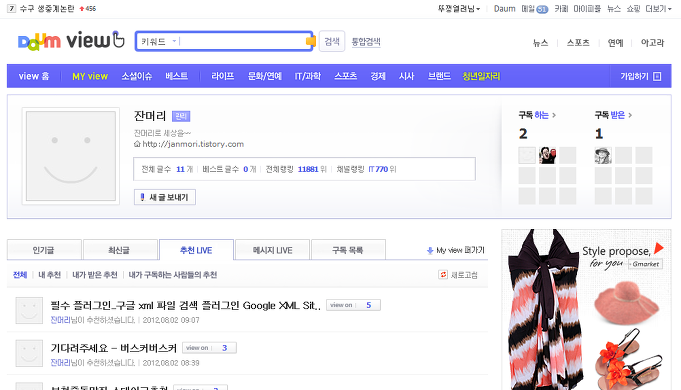Click the boxing glove subscription avatar

pos(547,155)
